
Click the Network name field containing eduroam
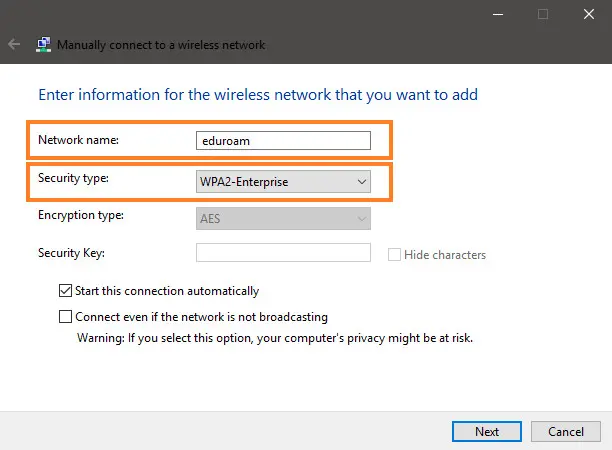point(284,141)
